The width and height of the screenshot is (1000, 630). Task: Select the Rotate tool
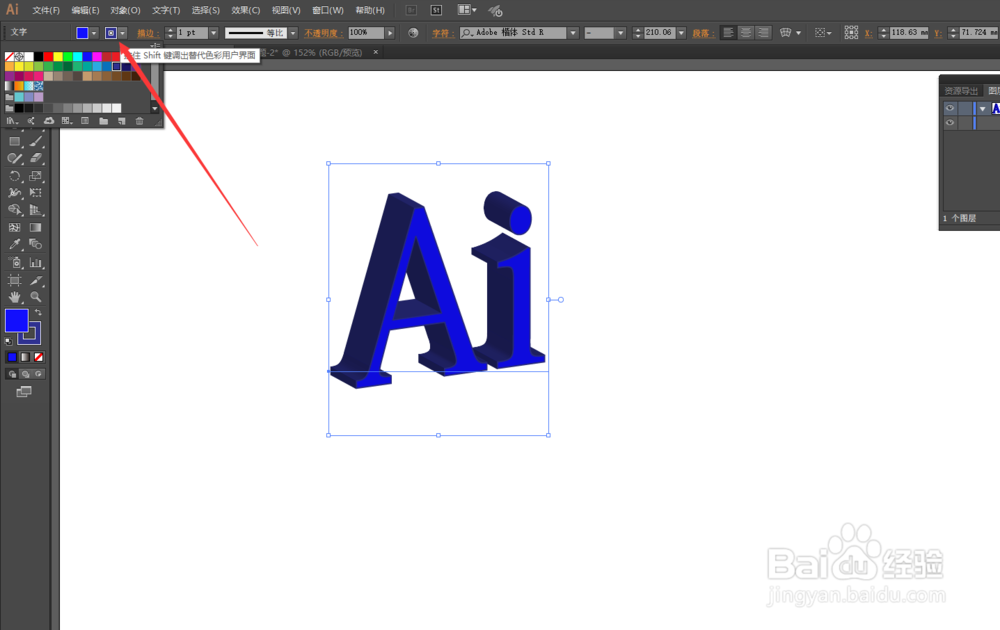pyautogui.click(x=15, y=175)
